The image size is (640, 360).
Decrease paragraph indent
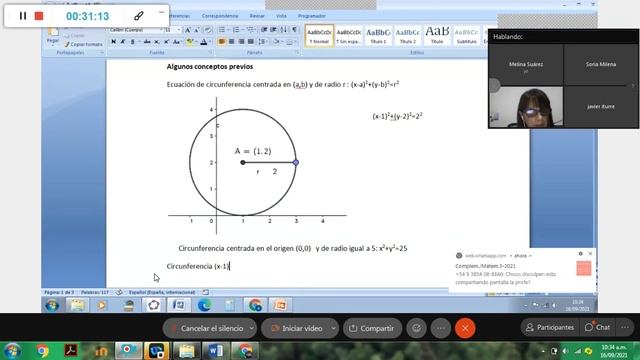(264, 30)
